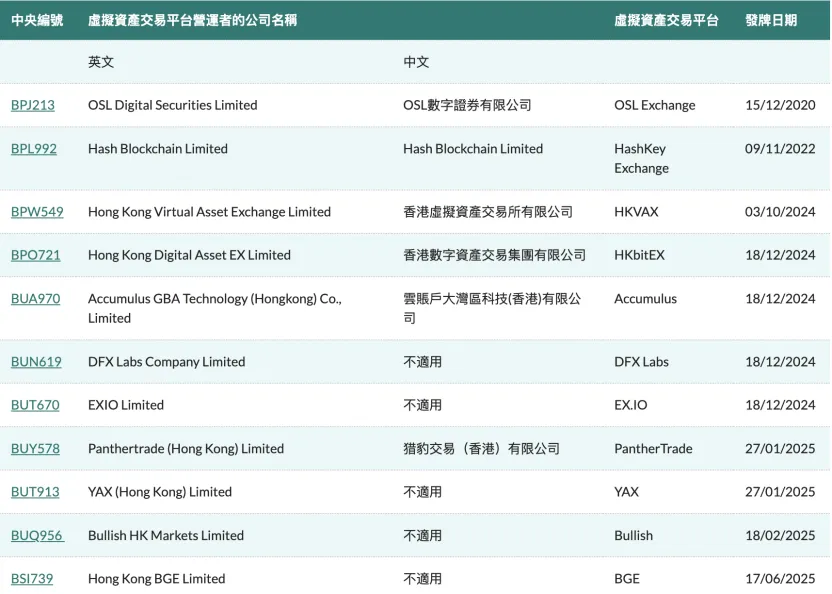832x594 pixels.
Task: Click the 虛擬資產交易平台 column header on the right
Action: (x=666, y=20)
